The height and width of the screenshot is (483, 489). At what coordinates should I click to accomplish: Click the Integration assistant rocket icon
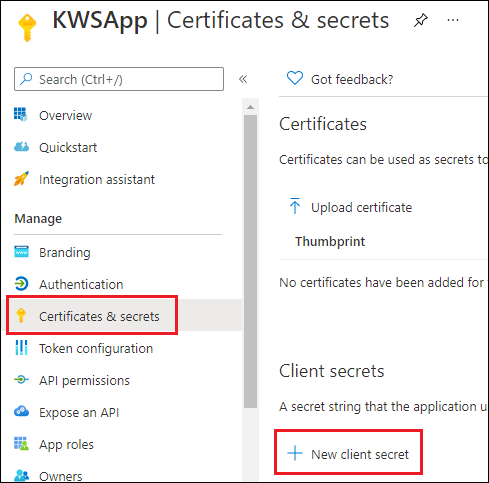point(21,179)
